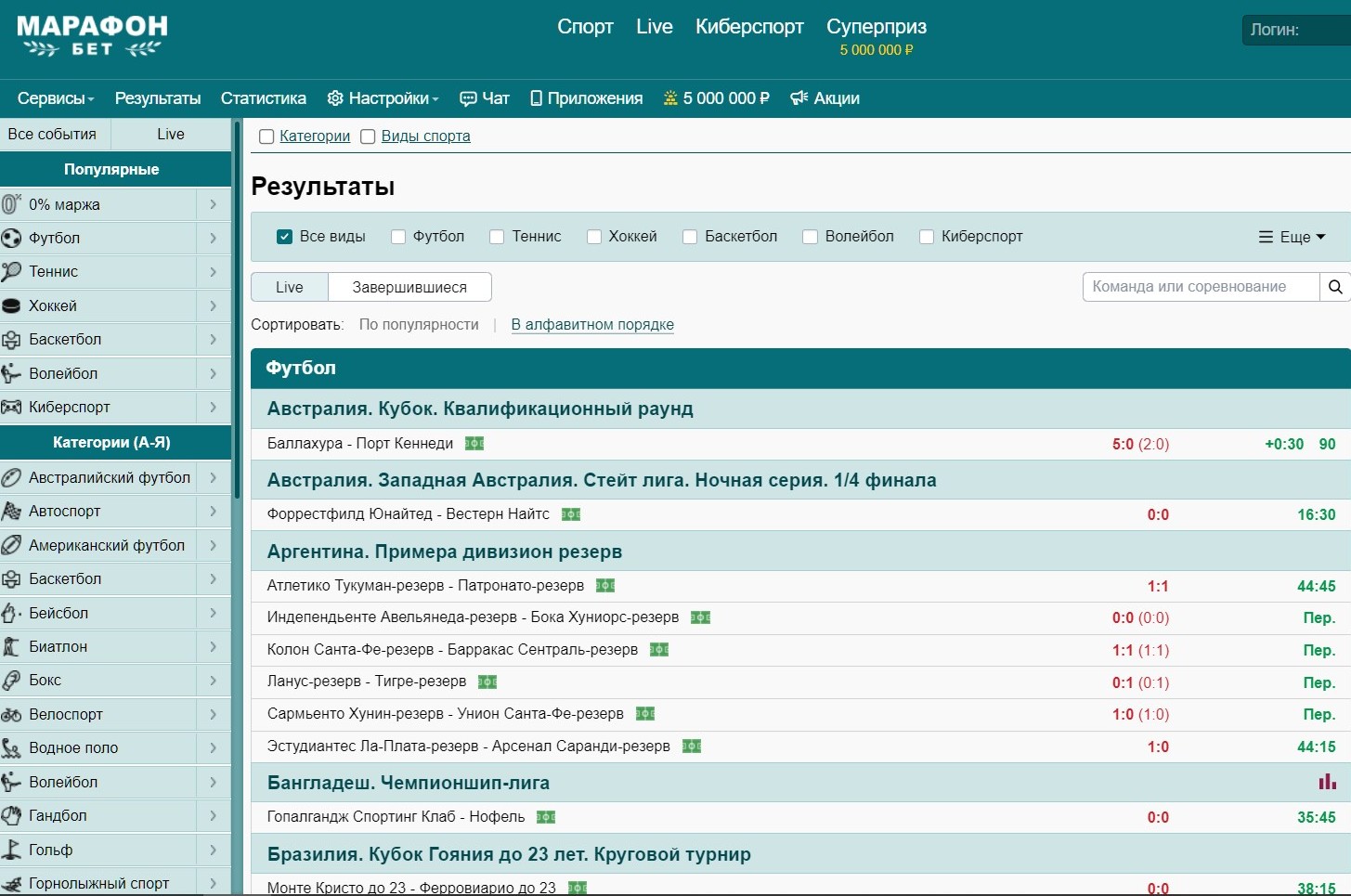1351x896 pixels.
Task: Click the 0% margin icon in sidebar
Action: pyautogui.click(x=11, y=204)
